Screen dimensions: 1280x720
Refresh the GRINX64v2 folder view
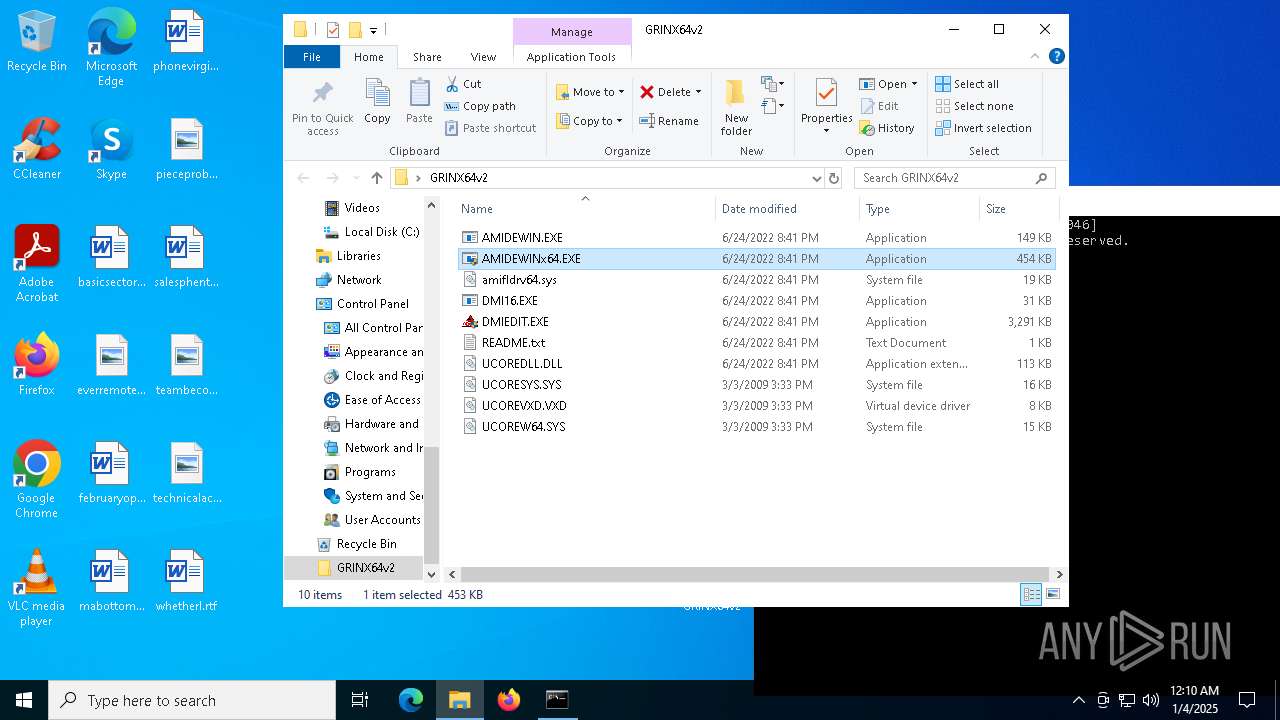click(x=834, y=178)
